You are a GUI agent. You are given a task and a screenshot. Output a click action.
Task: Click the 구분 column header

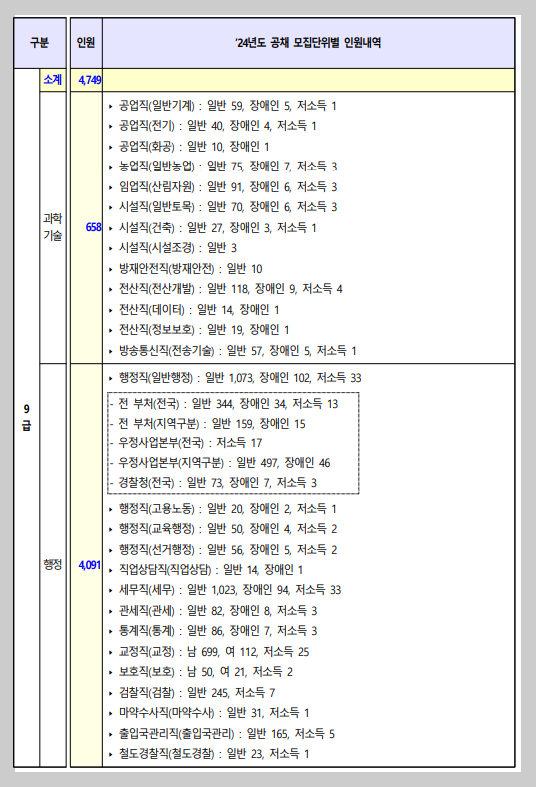40,43
